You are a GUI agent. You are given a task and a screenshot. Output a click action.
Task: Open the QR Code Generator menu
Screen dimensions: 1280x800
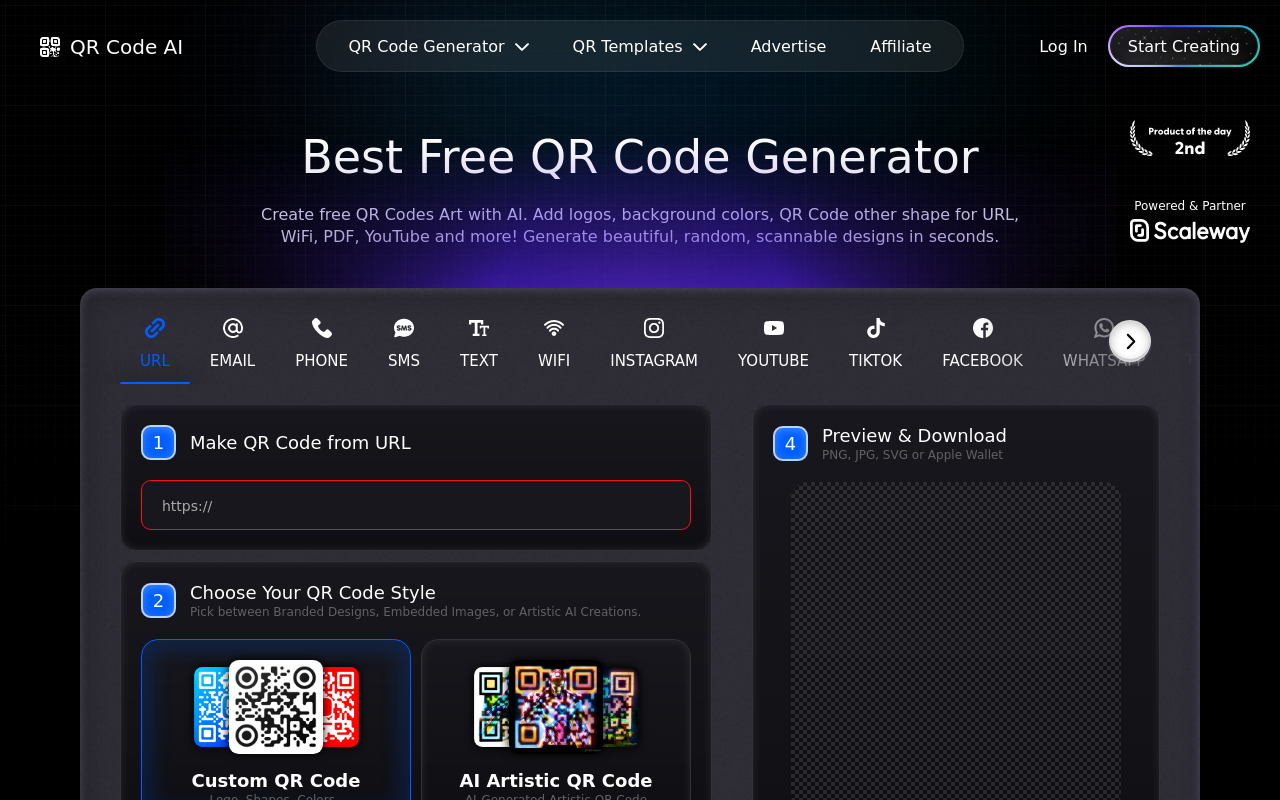click(x=439, y=46)
